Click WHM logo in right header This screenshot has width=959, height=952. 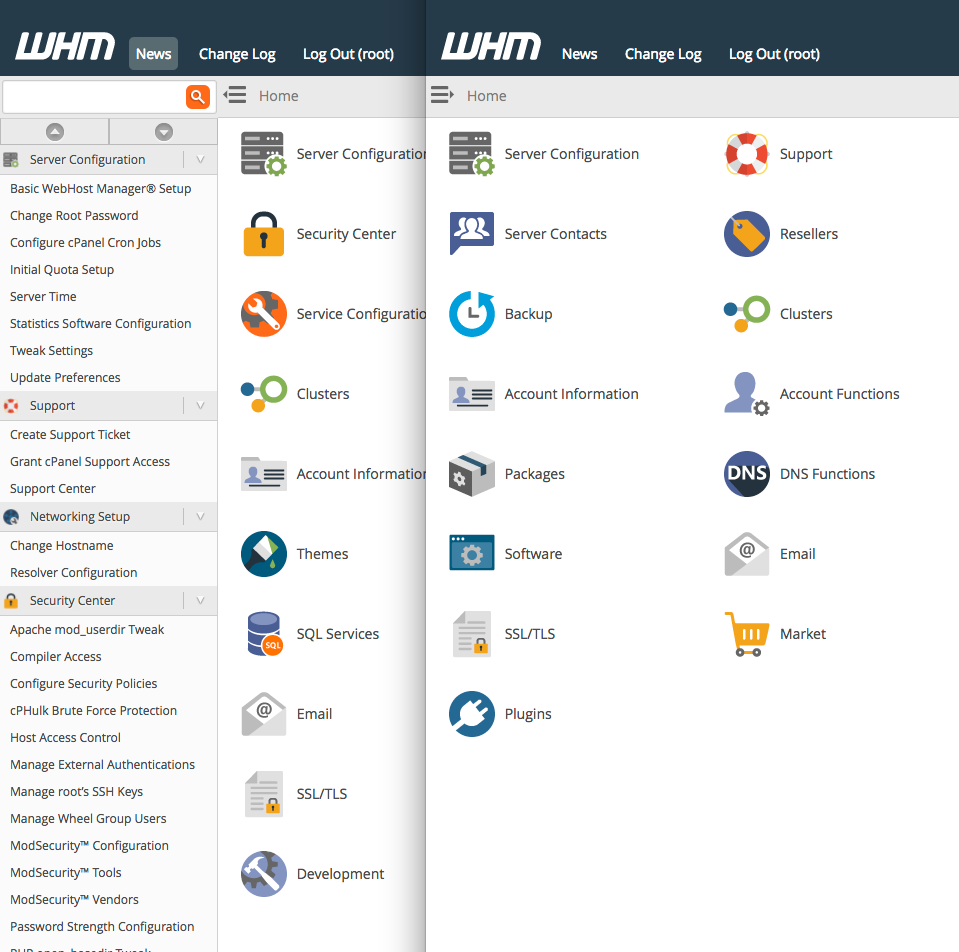(491, 46)
